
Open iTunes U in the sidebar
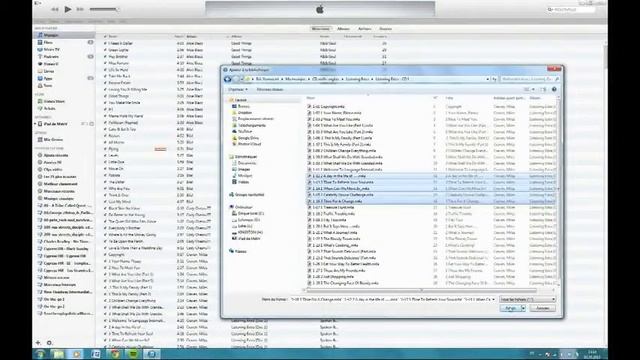tap(51, 64)
